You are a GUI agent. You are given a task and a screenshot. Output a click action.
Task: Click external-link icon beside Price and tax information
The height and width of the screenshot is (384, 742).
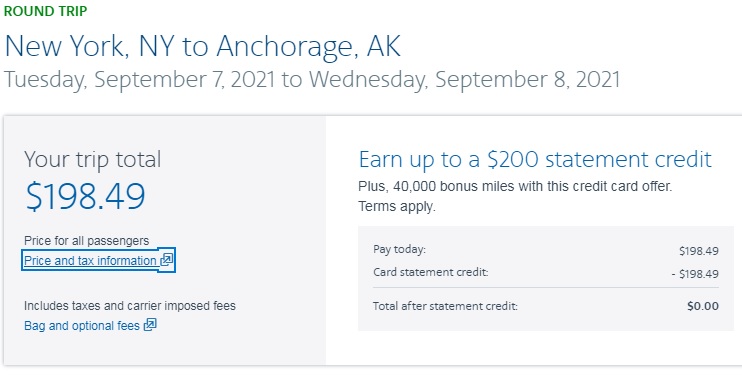pos(166,259)
